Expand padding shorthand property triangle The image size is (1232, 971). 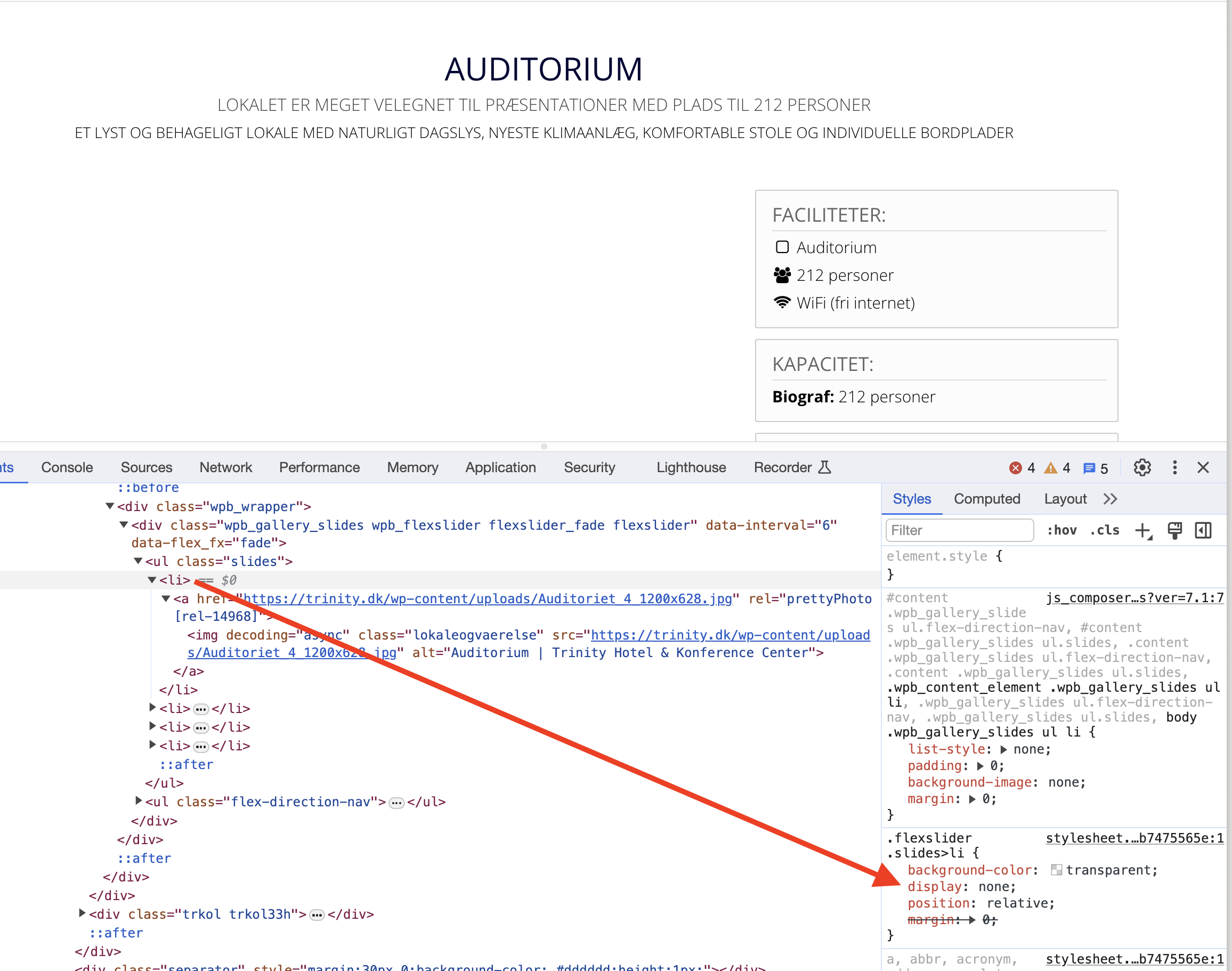pos(979,766)
